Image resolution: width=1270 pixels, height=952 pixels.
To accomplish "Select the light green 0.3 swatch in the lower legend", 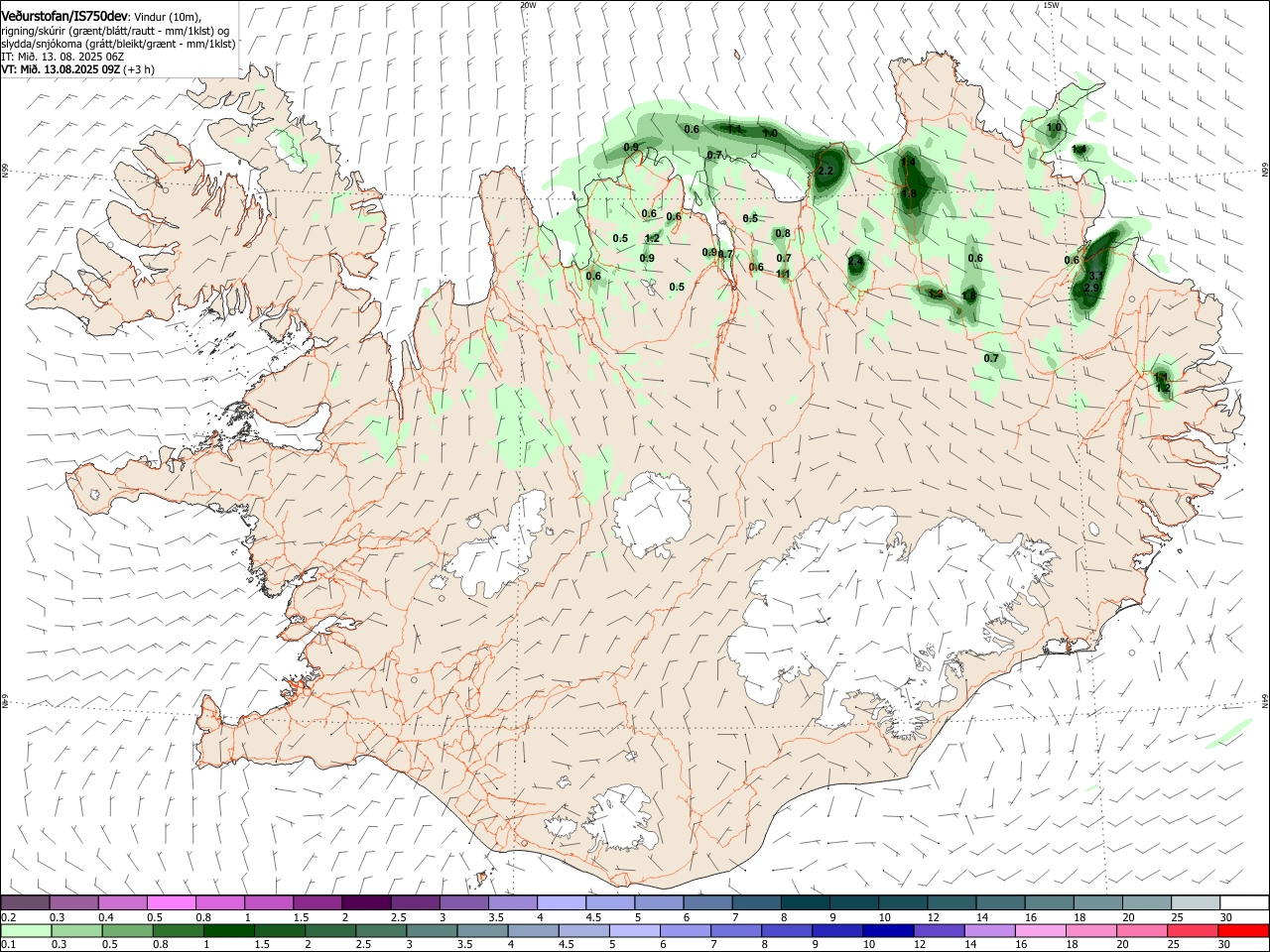I will (x=75, y=931).
